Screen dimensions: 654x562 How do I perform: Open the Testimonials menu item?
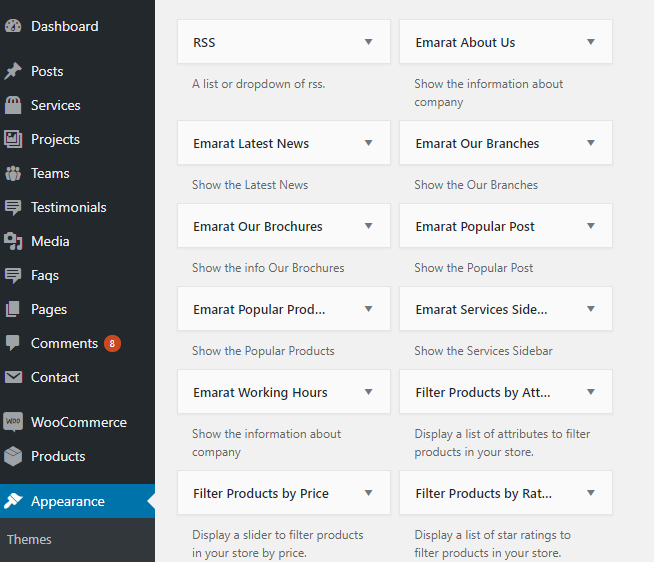pyautogui.click(x=68, y=207)
